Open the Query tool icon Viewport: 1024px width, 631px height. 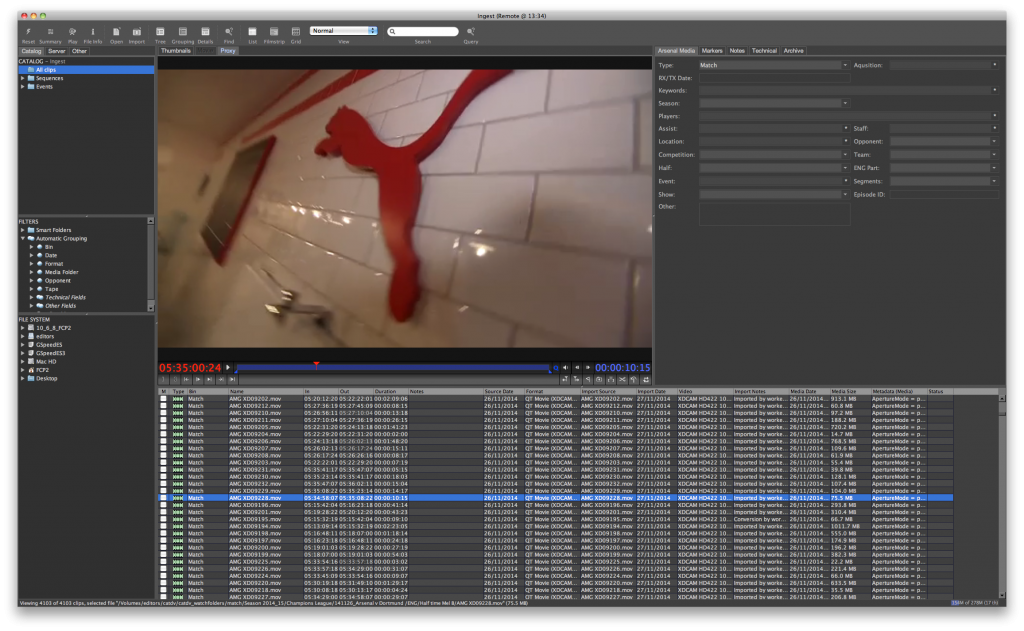tap(470, 32)
